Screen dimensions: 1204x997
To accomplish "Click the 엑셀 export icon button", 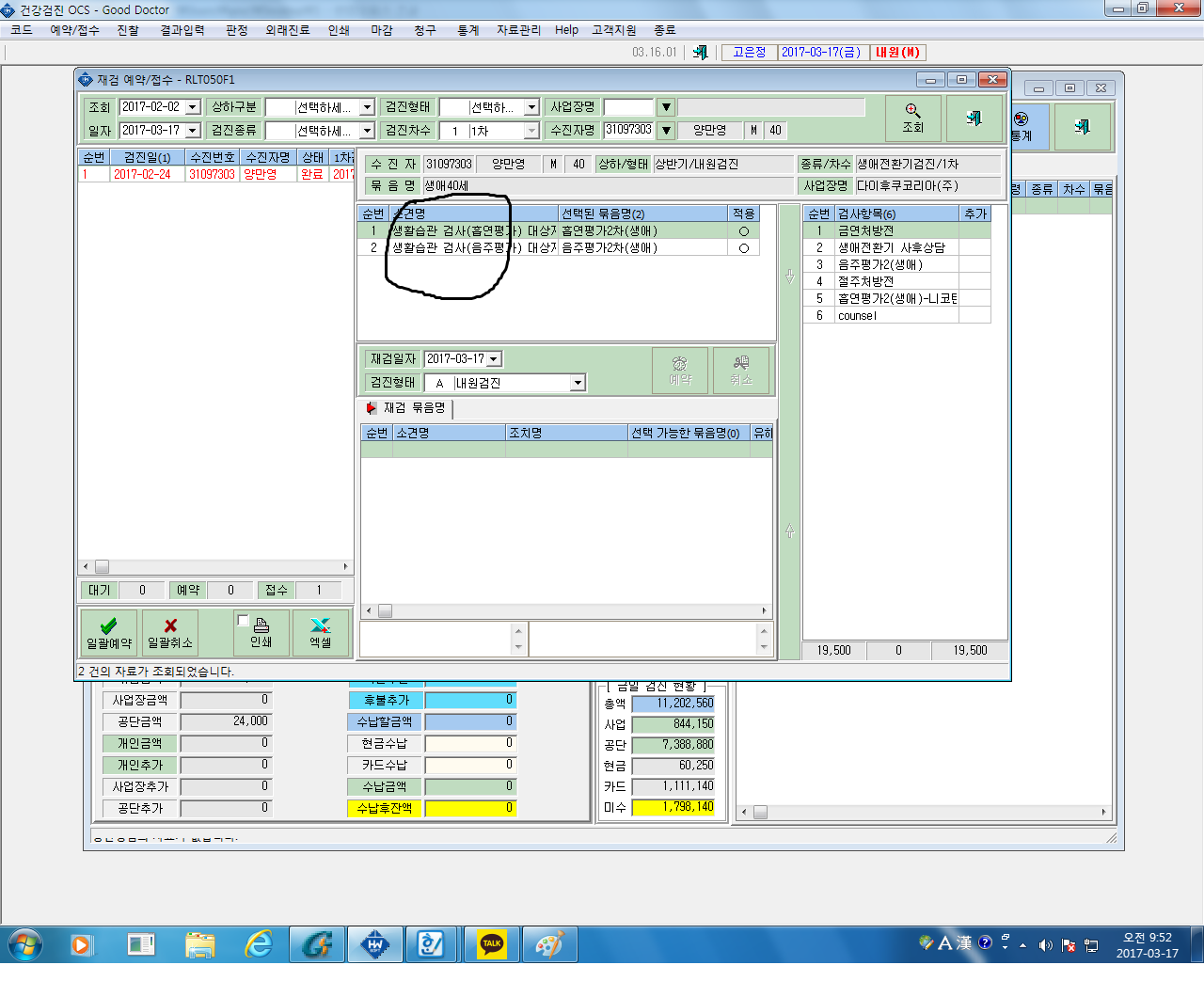I will pos(321,632).
